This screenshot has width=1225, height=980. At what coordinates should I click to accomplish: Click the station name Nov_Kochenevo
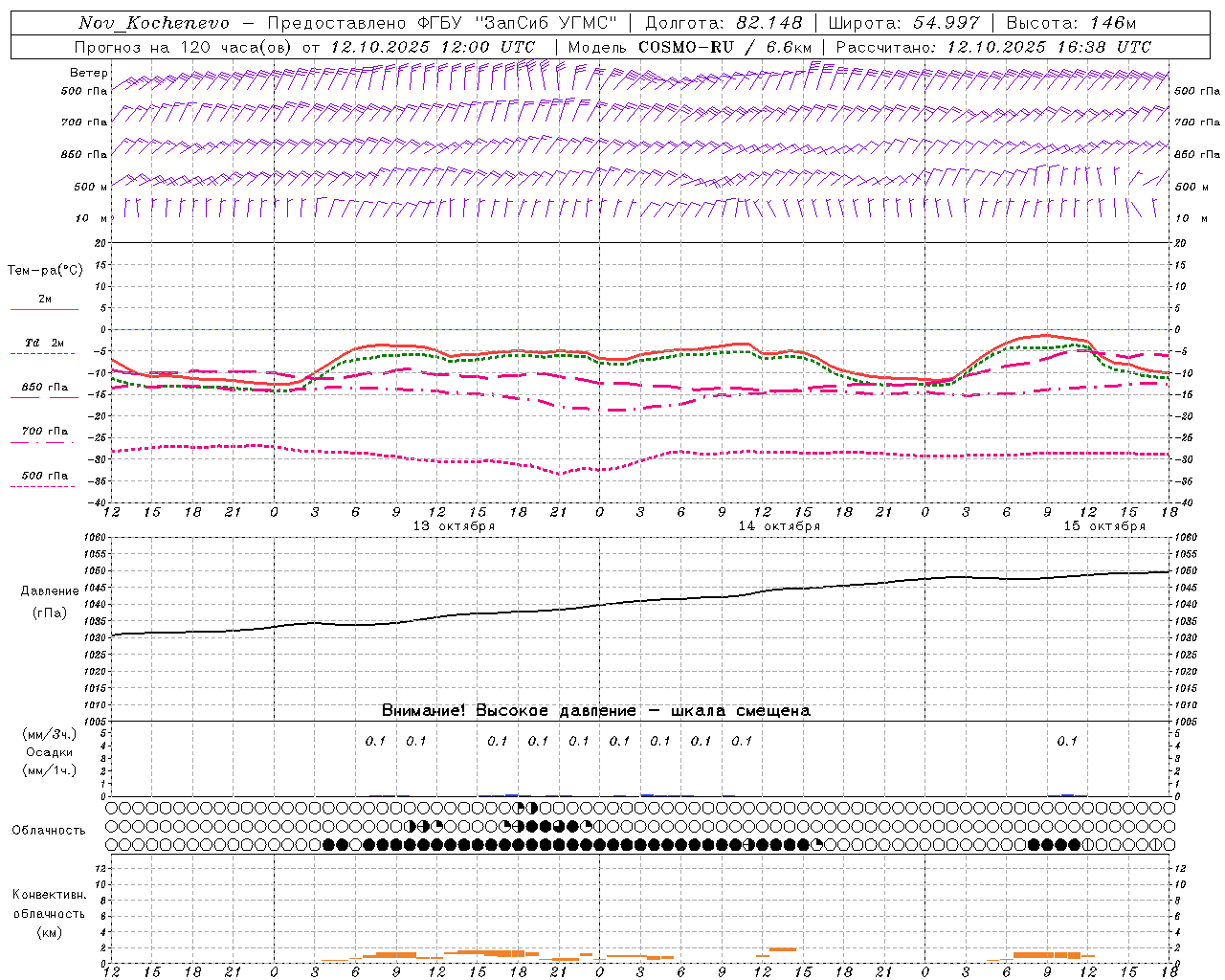154,23
